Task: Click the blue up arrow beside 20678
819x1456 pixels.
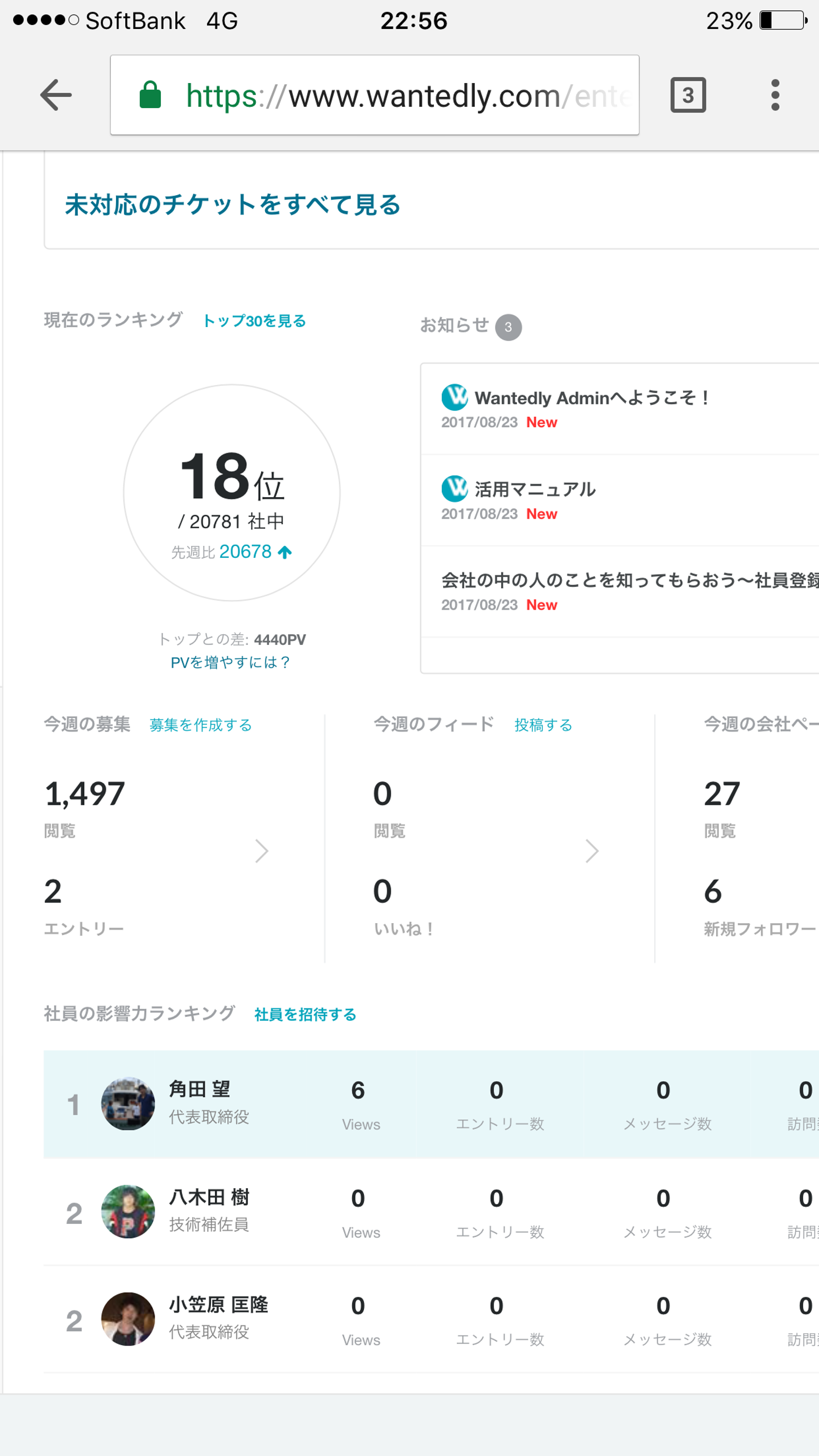Action: [x=285, y=552]
